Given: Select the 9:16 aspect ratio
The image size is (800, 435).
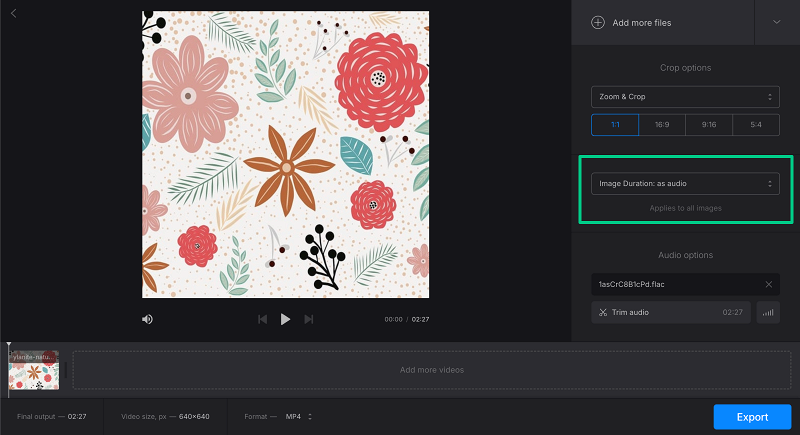Looking at the screenshot, I should coord(709,124).
